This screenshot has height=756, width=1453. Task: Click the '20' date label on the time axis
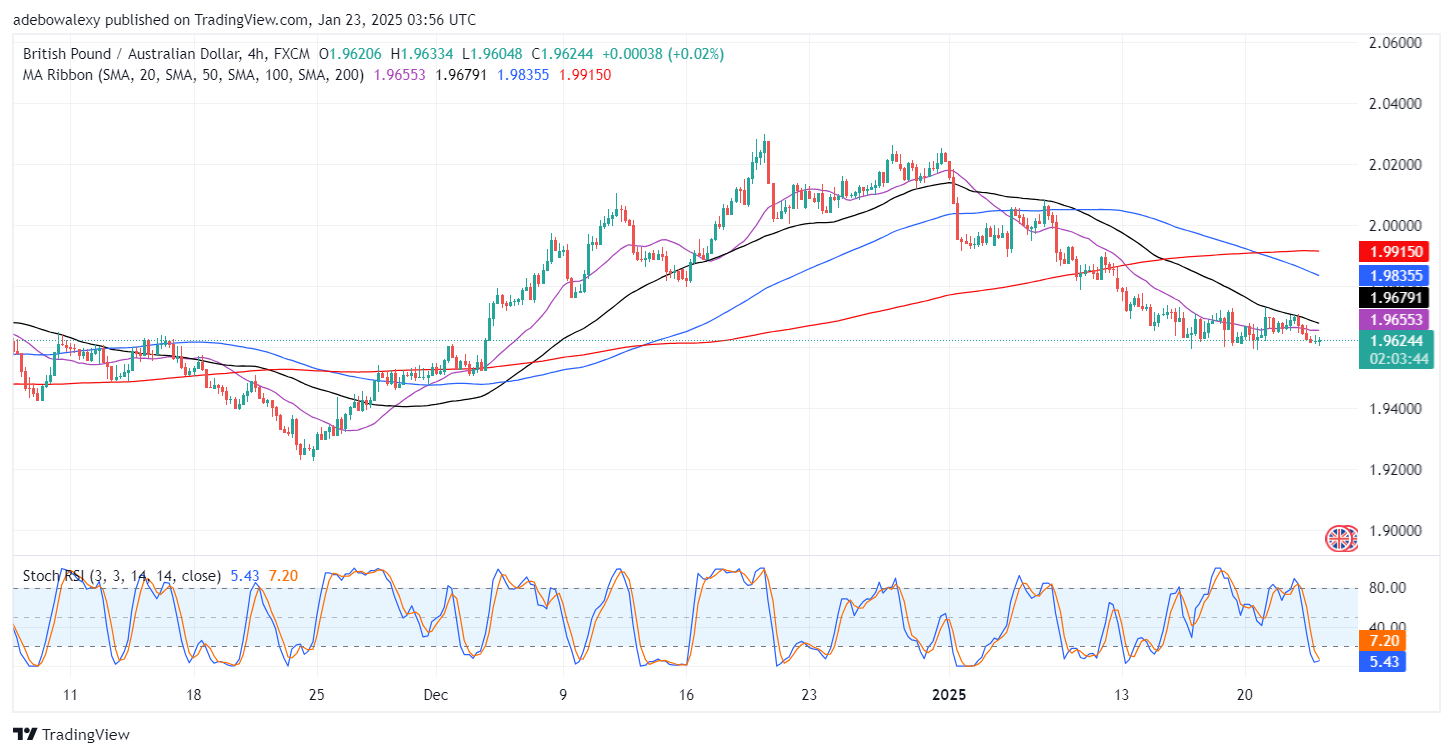[1245, 695]
